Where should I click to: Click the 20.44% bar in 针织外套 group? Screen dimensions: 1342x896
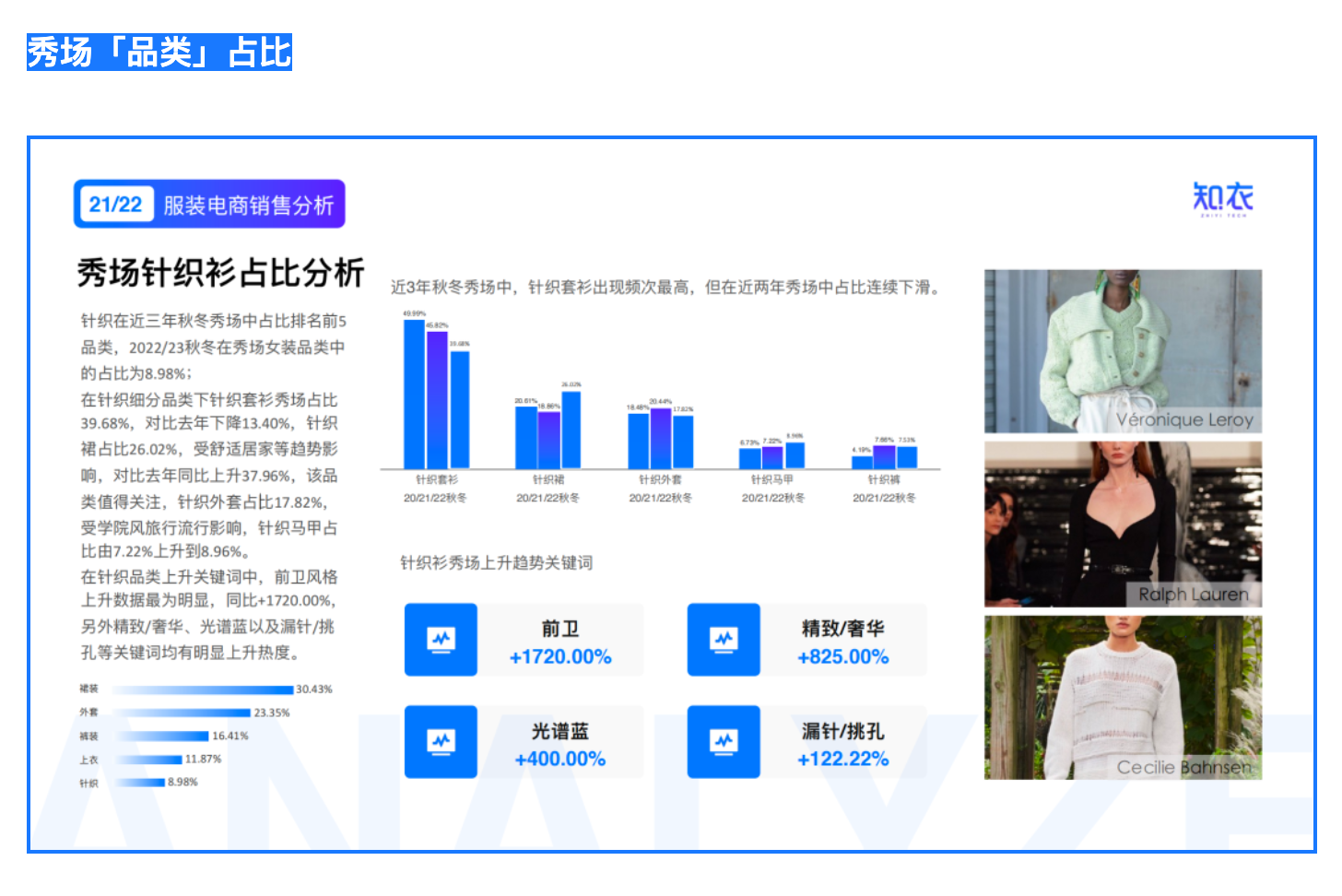tap(661, 439)
